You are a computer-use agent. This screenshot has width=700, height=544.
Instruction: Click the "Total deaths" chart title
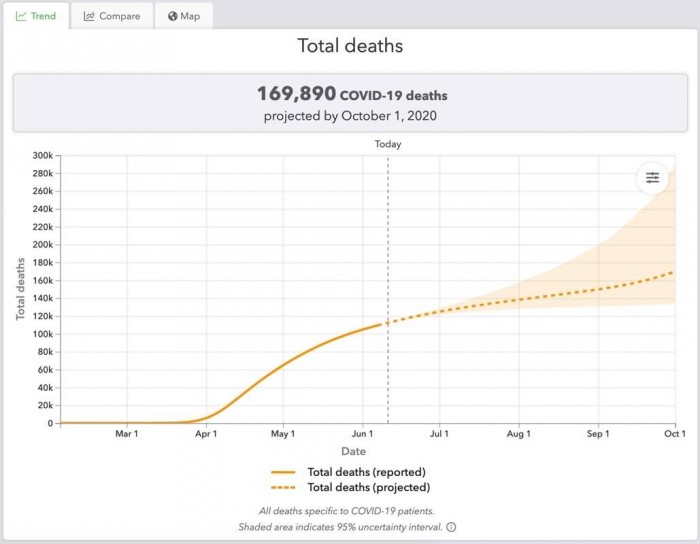pos(350,45)
